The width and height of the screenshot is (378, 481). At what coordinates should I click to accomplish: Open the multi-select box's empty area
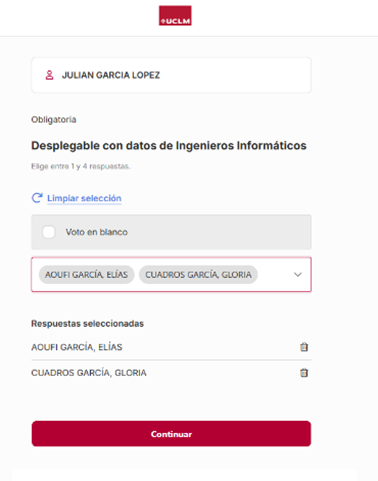[x=274, y=275]
